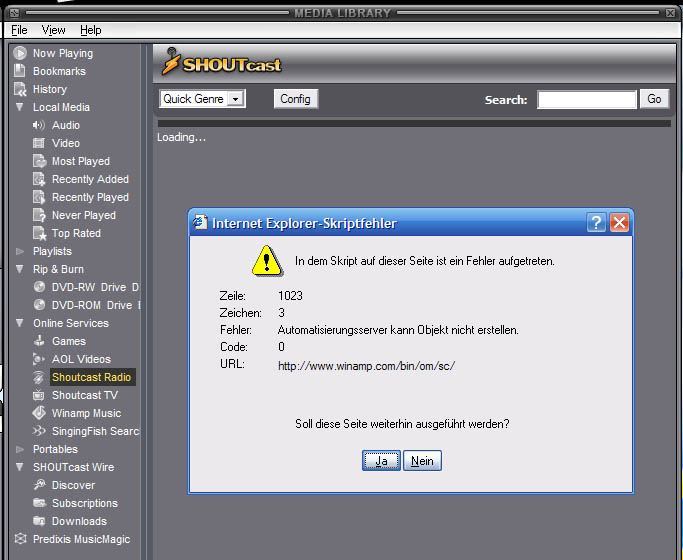Image resolution: width=683 pixels, height=560 pixels.
Task: Expand the Playlists tree node
Action: (x=20, y=251)
